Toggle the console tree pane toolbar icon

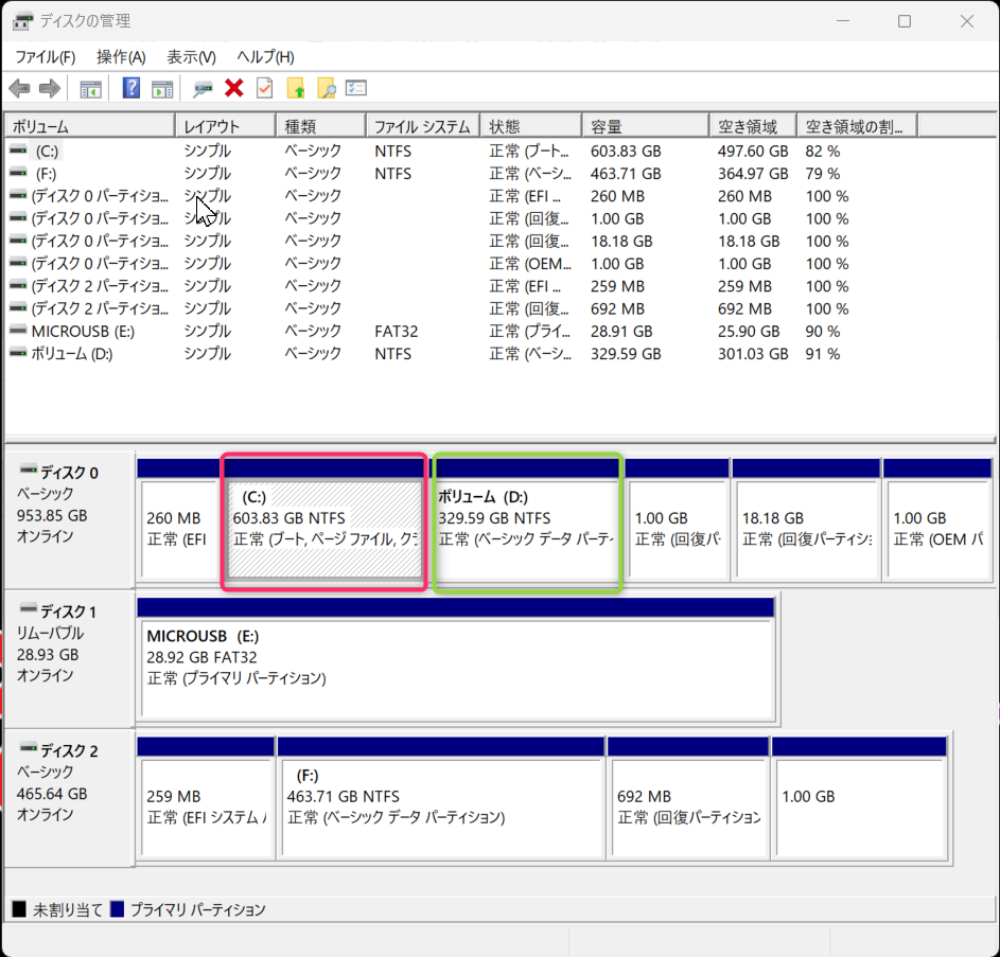91,89
